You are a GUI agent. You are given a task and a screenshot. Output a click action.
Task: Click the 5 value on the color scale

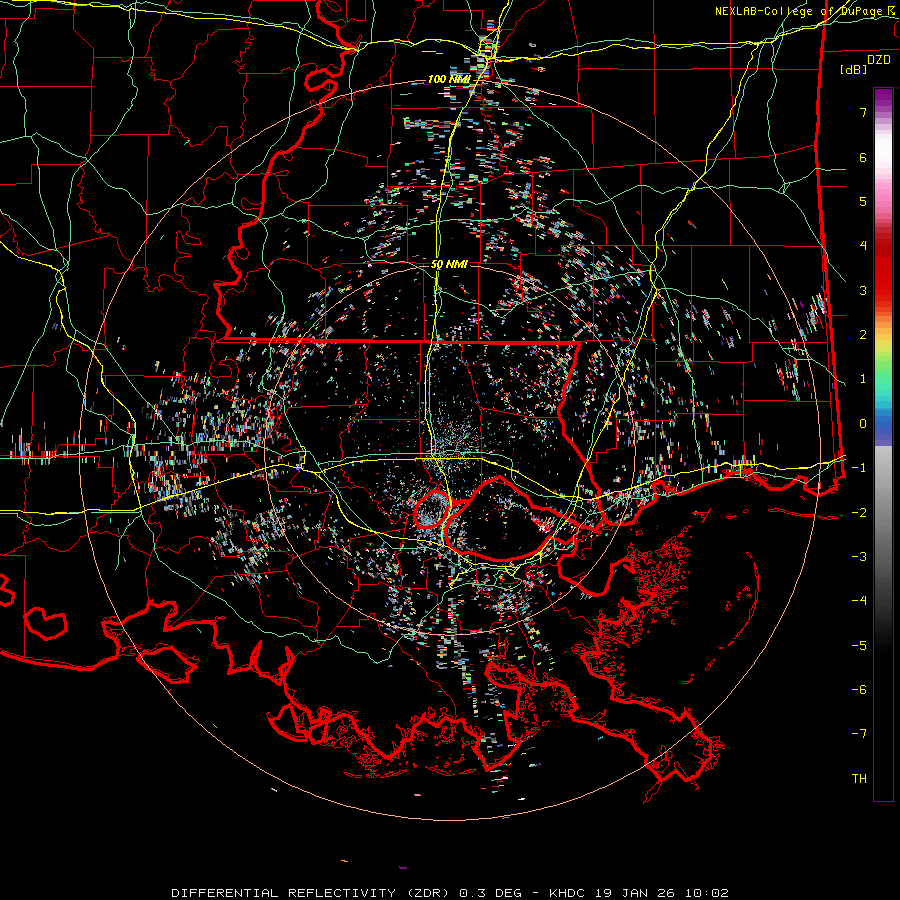863,201
